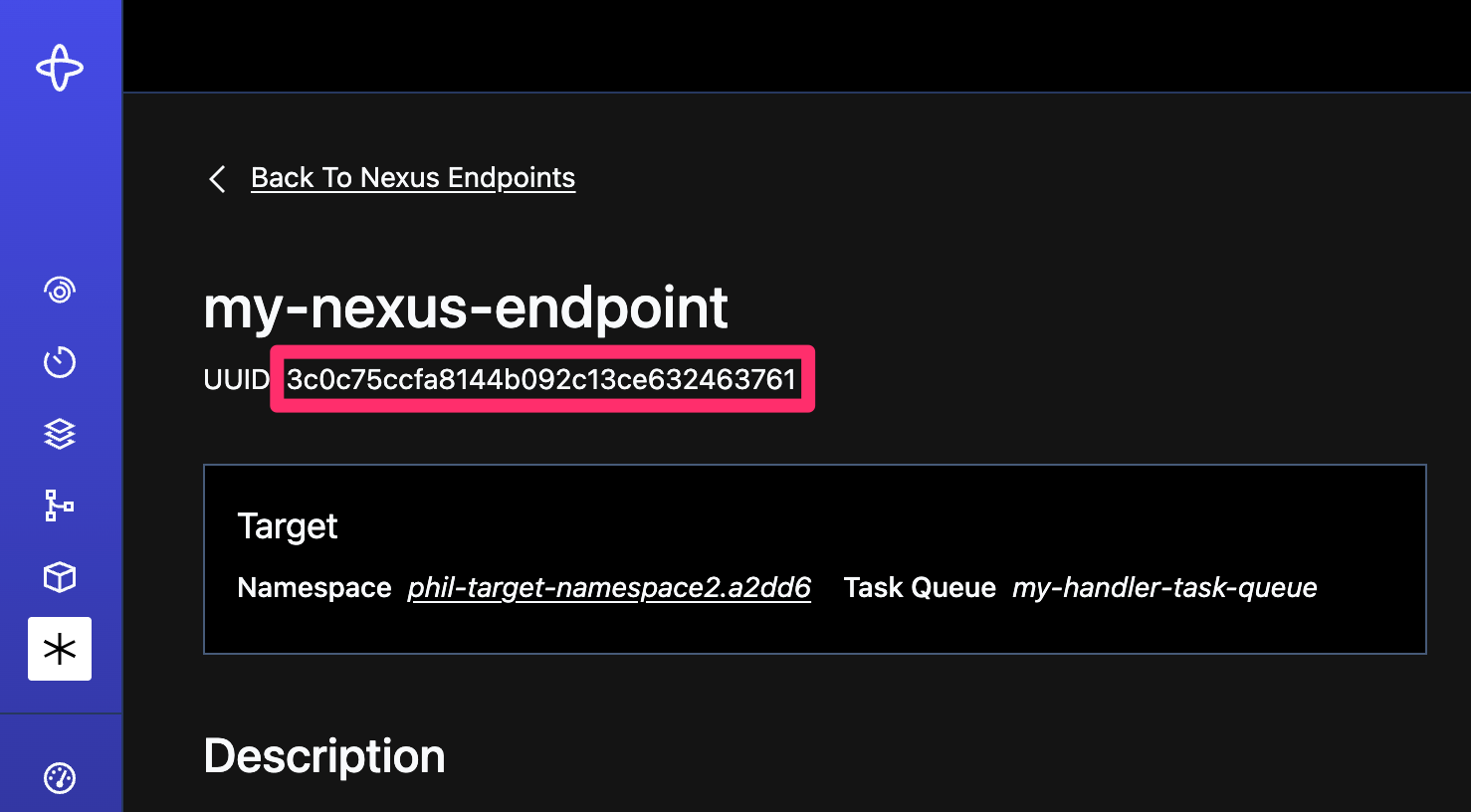
Task: Click the Task Queue label
Action: 919,587
